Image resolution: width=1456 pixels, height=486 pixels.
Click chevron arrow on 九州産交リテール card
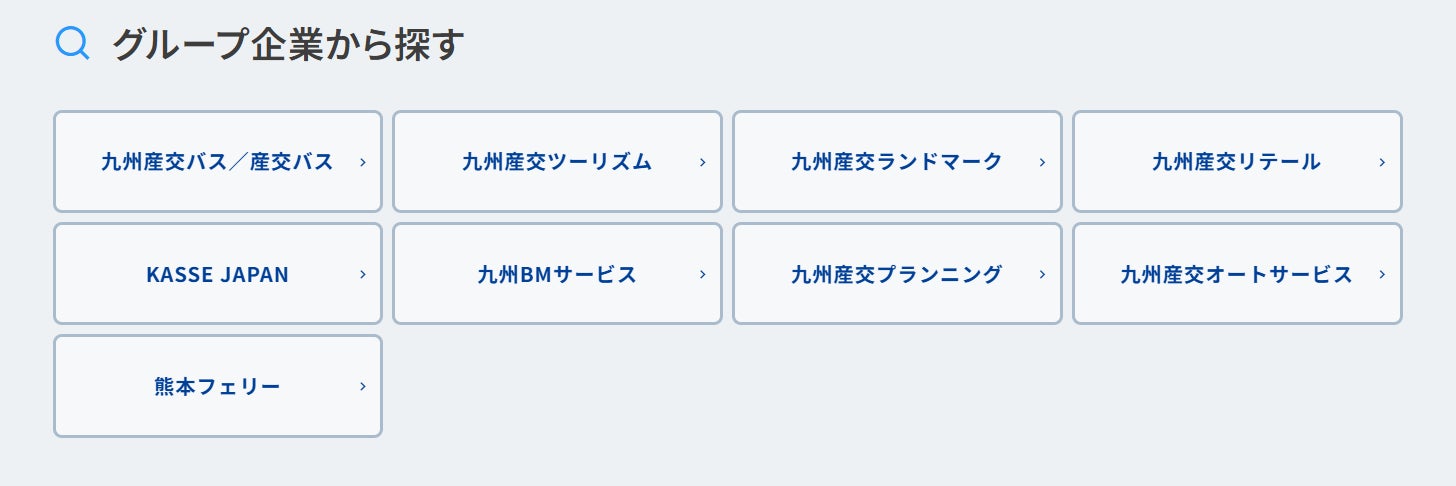tap(1382, 162)
